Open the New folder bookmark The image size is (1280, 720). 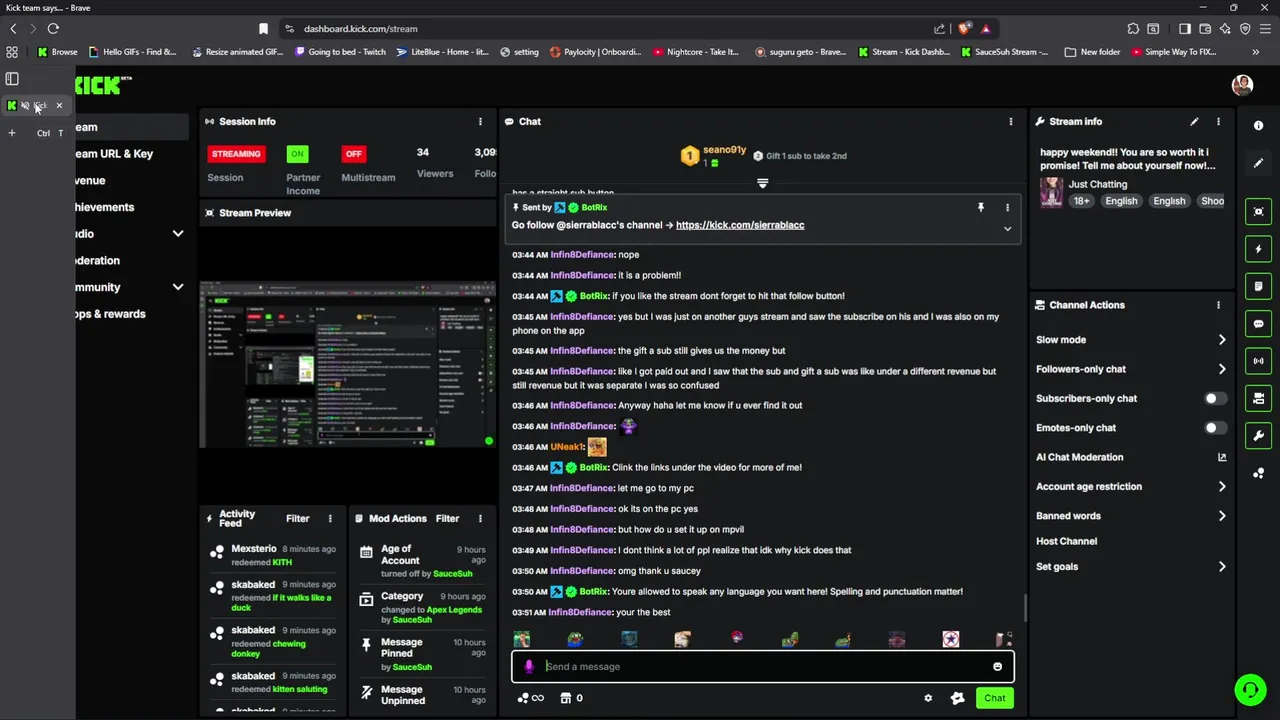(x=1093, y=52)
